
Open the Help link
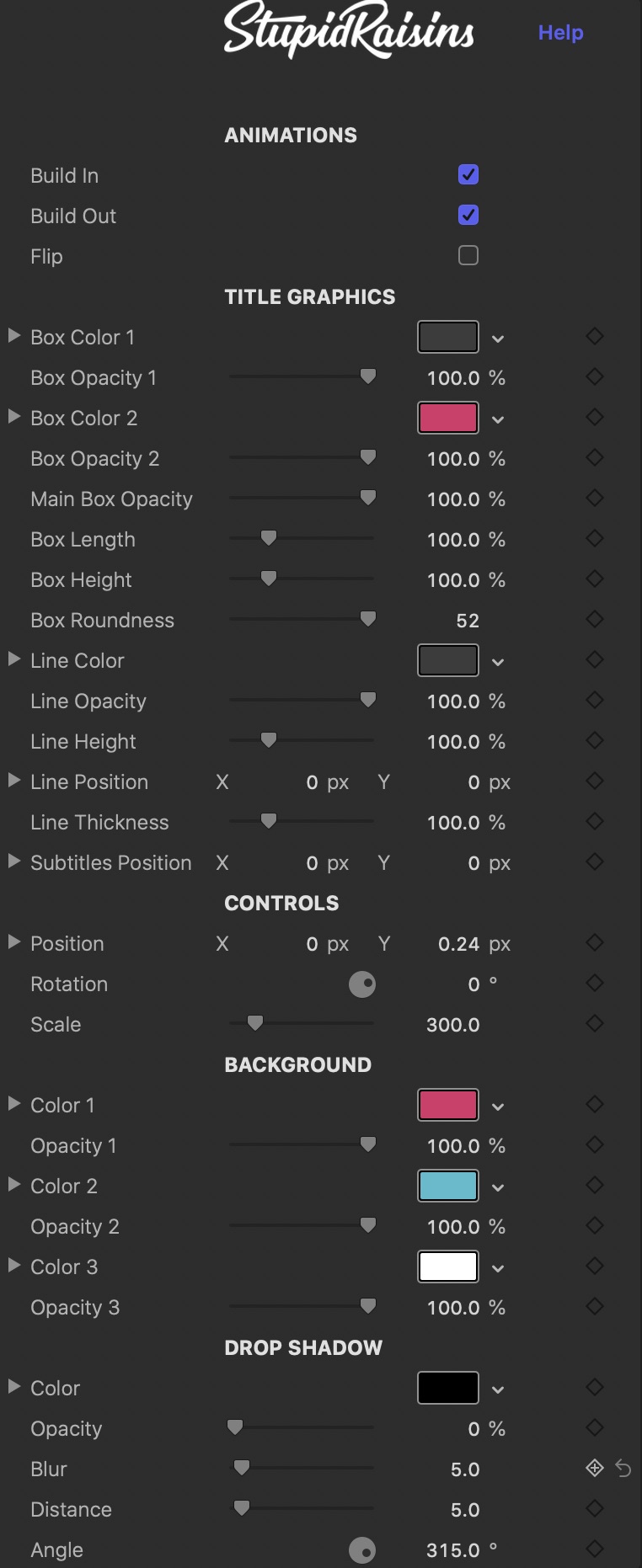(561, 33)
